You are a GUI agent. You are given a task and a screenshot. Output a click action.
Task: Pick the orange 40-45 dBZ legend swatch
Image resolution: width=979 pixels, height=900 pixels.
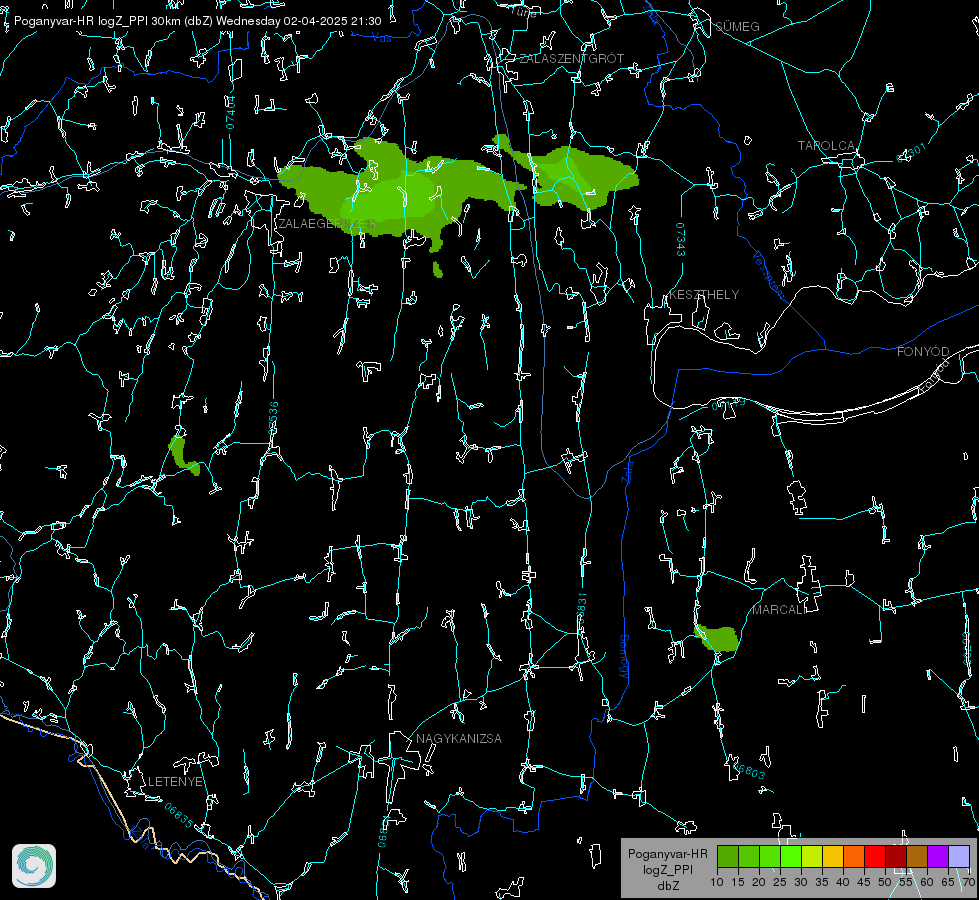(854, 856)
